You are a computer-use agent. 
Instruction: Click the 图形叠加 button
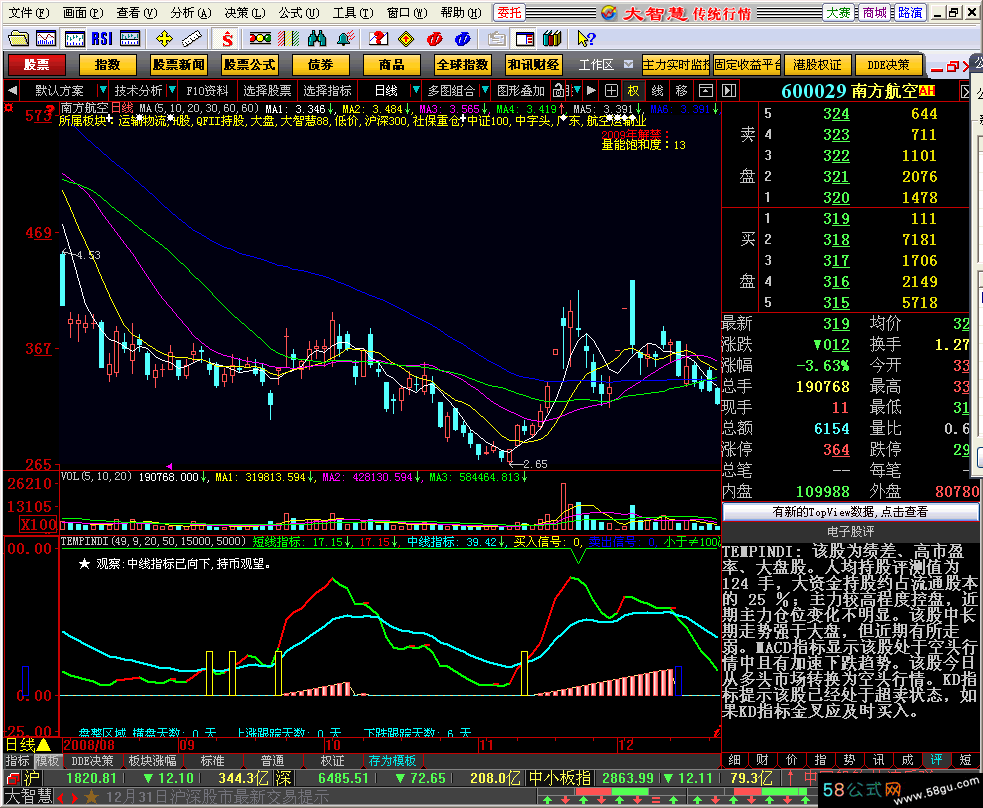(520, 91)
